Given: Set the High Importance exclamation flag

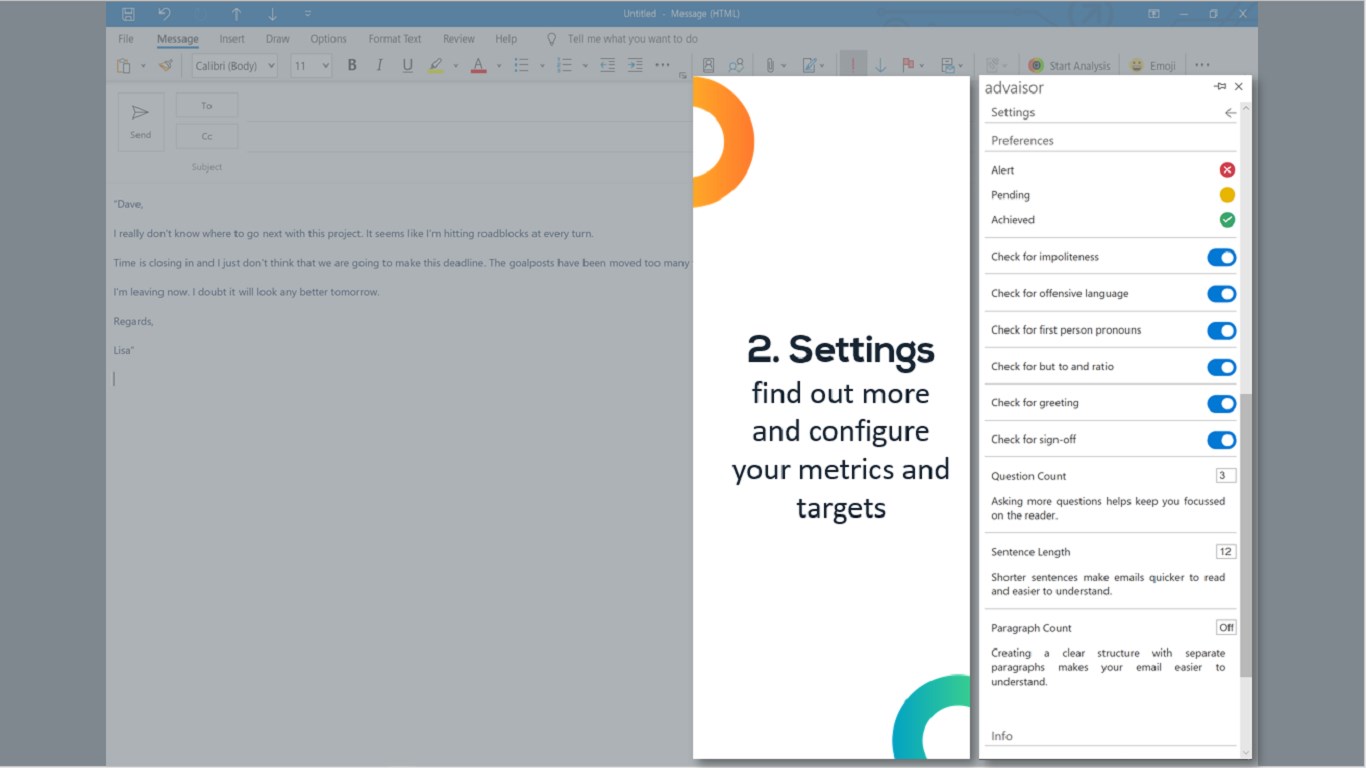Looking at the screenshot, I should 853,65.
